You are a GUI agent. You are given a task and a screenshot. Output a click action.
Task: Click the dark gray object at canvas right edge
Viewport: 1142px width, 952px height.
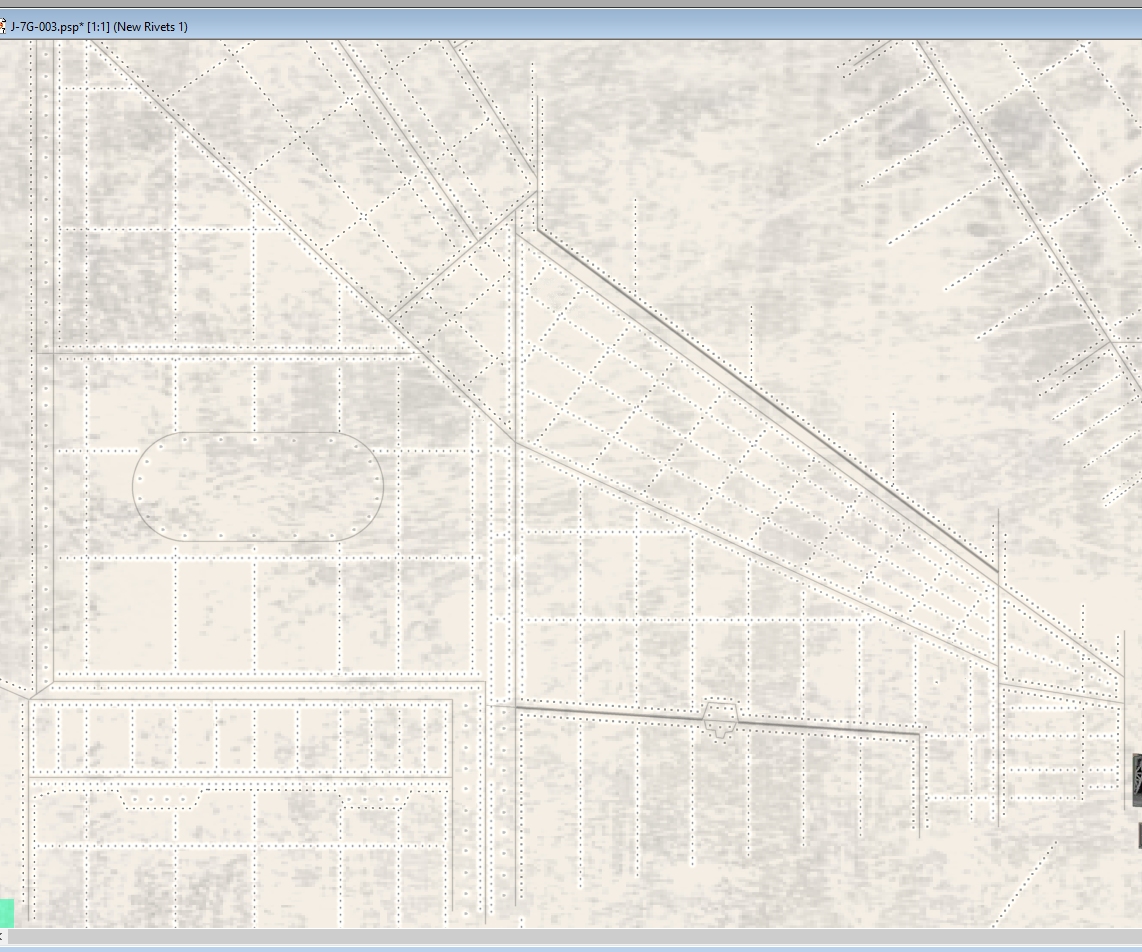tap(1136, 781)
